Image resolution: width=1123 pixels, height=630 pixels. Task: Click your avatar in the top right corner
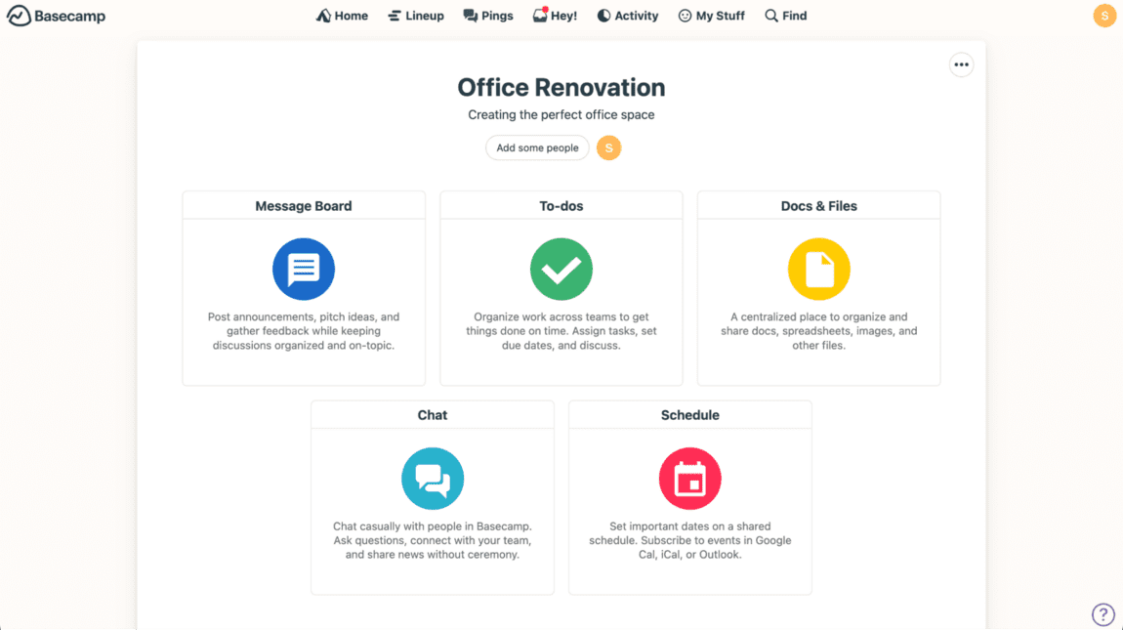click(x=1104, y=15)
